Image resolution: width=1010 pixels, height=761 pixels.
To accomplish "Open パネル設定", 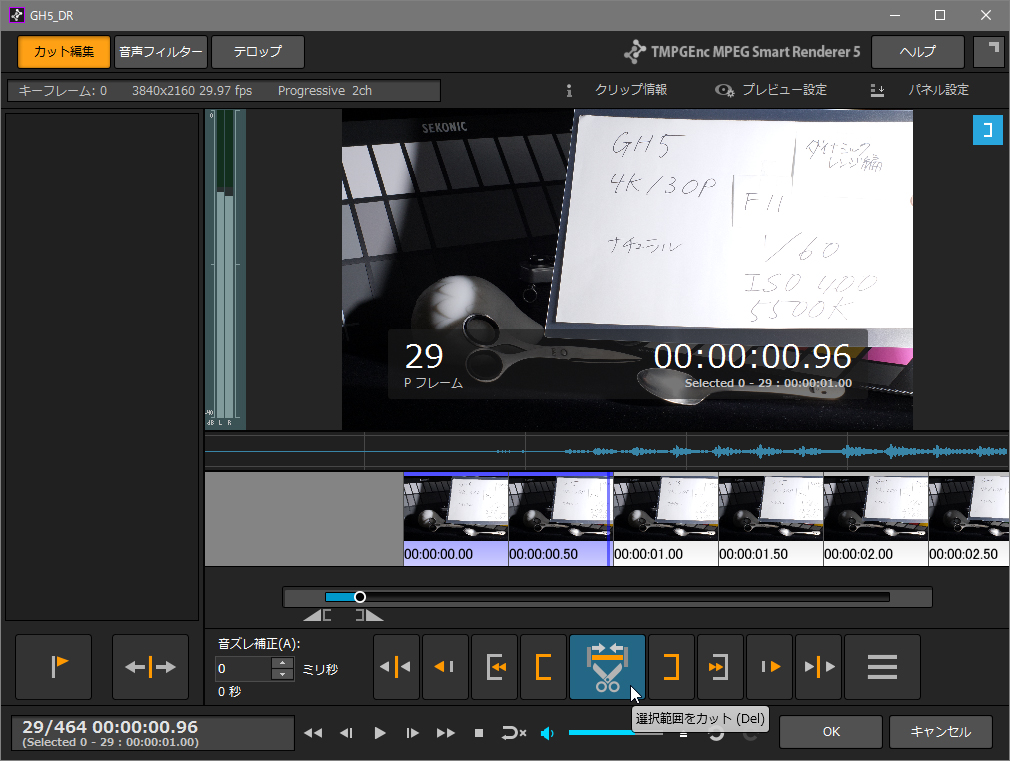I will pos(920,90).
